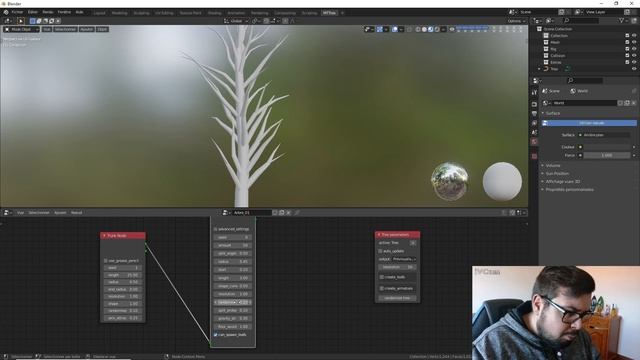Click the World datablock name field

pos(584,103)
